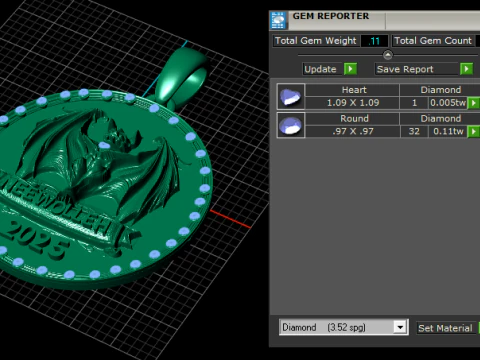
Task: Click the Round shape cell
Action: coord(353,119)
